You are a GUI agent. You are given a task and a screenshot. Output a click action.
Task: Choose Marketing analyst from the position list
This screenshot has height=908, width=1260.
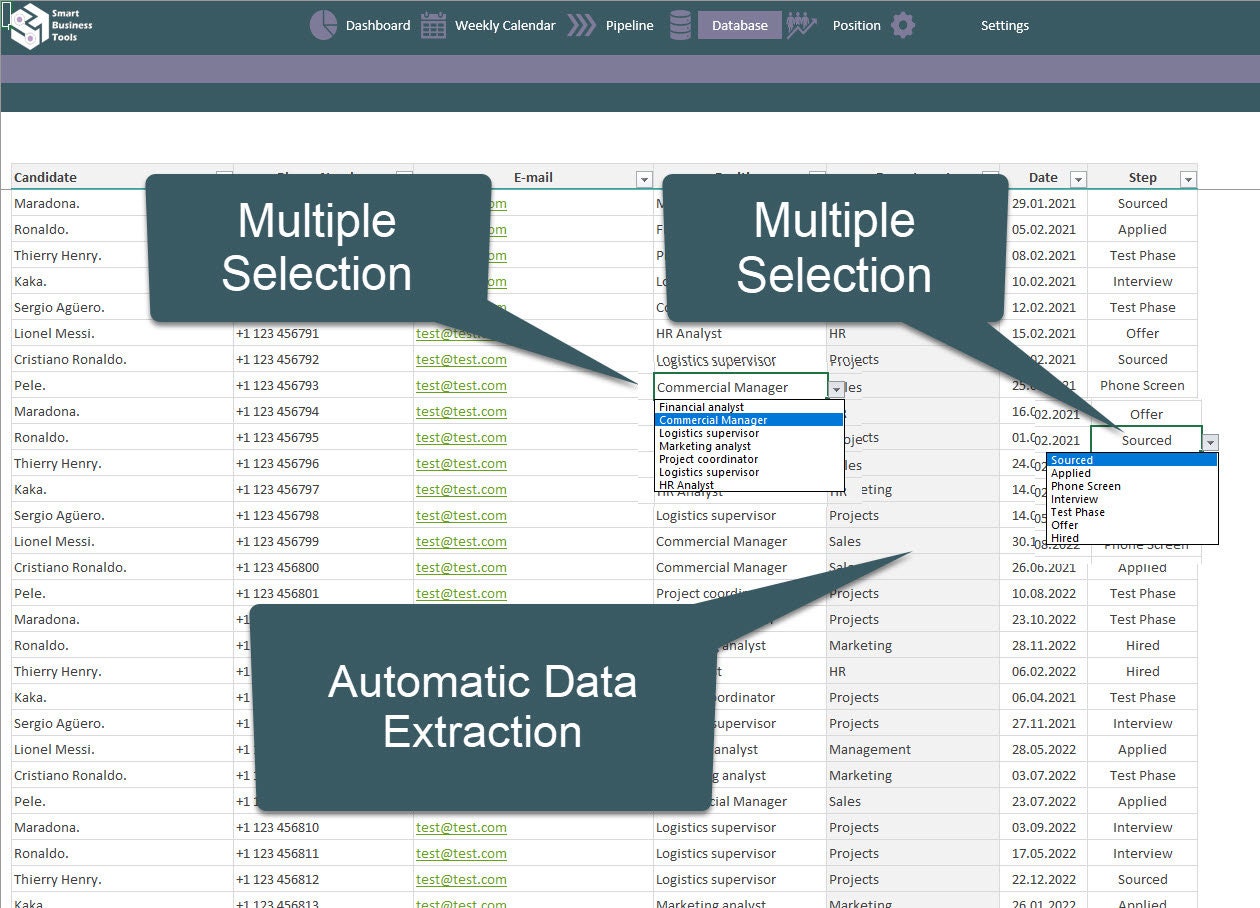coord(749,446)
